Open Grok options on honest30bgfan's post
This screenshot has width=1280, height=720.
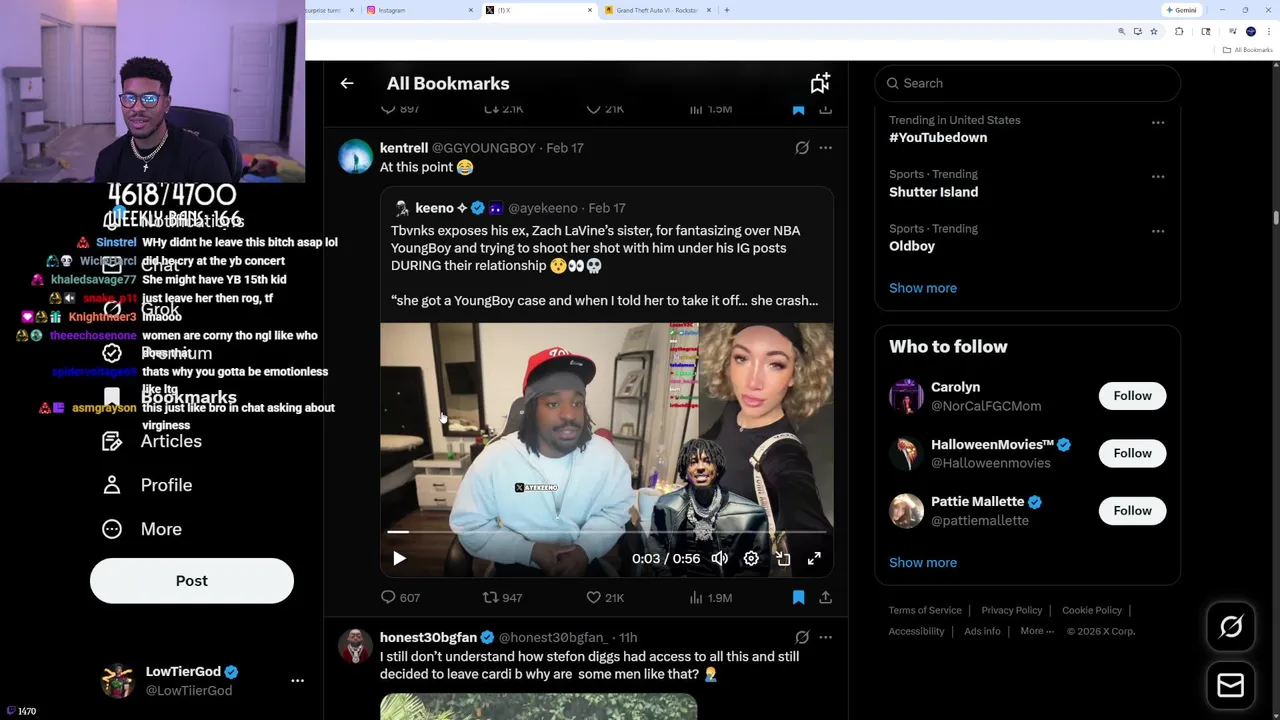pyautogui.click(x=802, y=637)
